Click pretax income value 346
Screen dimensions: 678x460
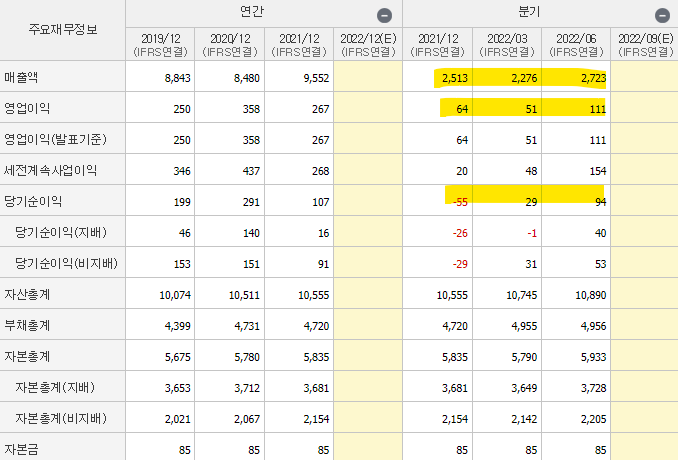(182, 171)
